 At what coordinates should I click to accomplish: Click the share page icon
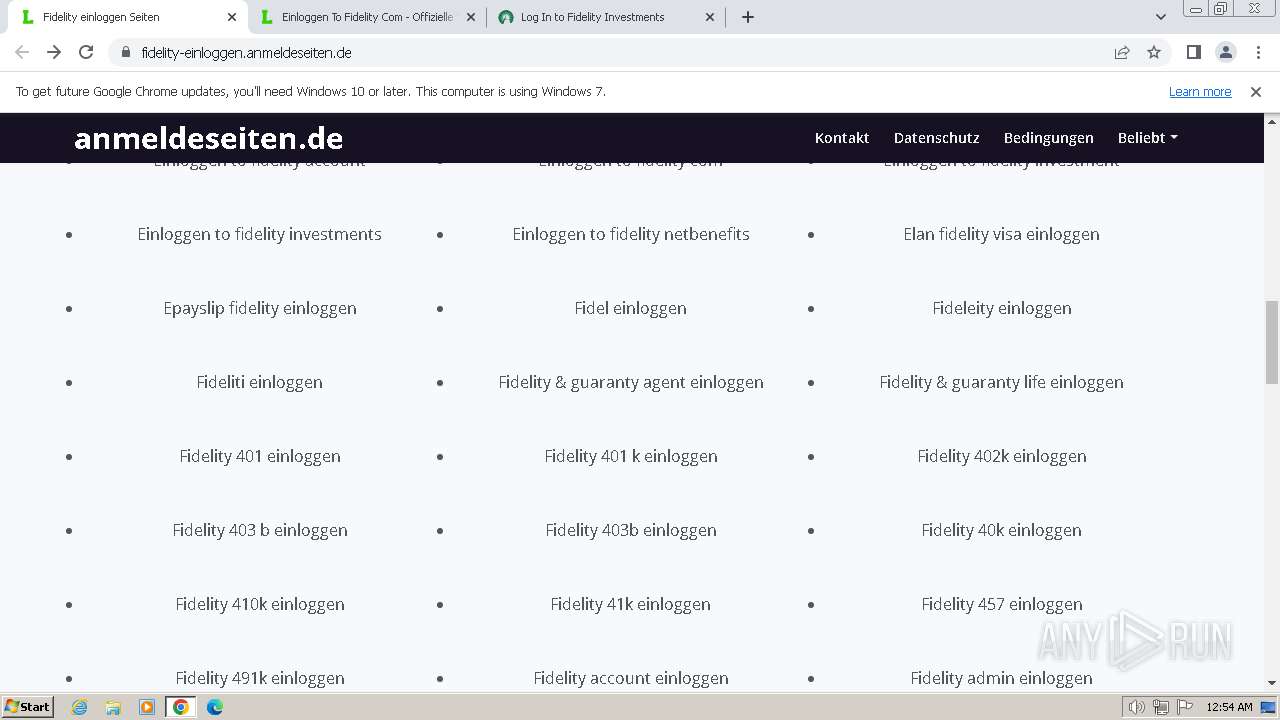point(1122,53)
